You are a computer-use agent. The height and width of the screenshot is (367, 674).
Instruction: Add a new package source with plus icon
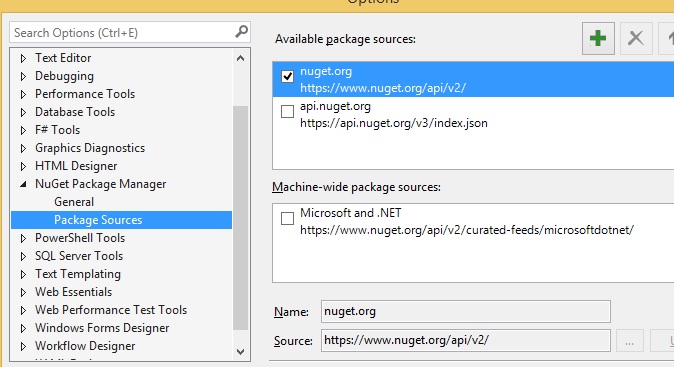click(598, 38)
